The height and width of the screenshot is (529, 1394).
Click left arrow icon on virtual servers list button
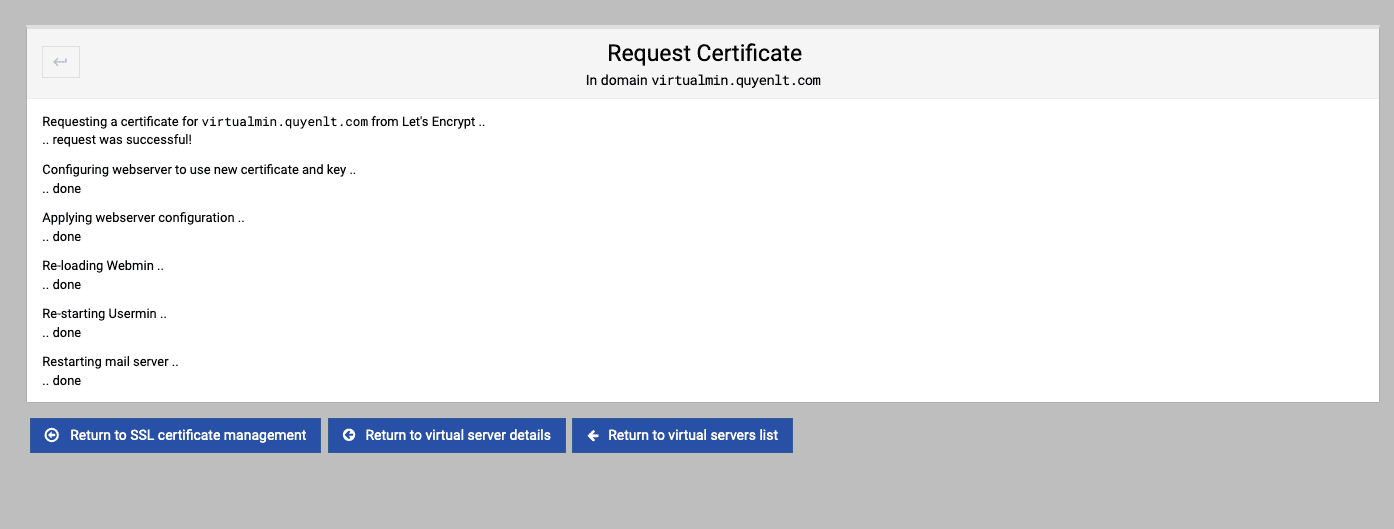593,435
